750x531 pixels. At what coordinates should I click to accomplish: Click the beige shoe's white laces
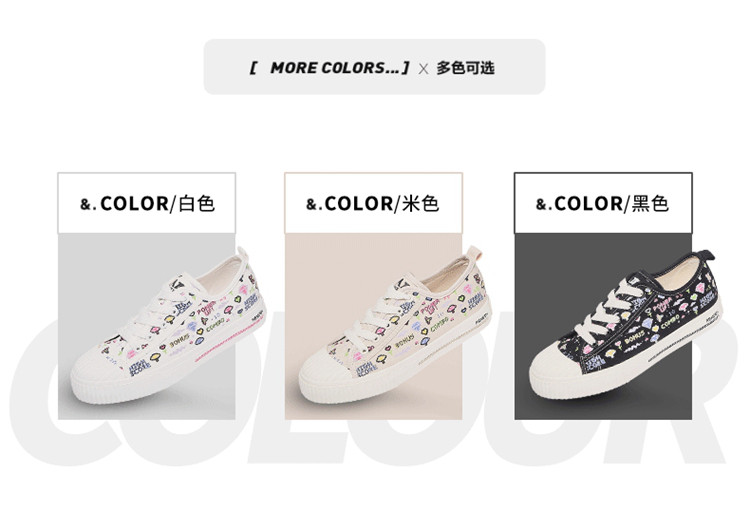pyautogui.click(x=380, y=311)
